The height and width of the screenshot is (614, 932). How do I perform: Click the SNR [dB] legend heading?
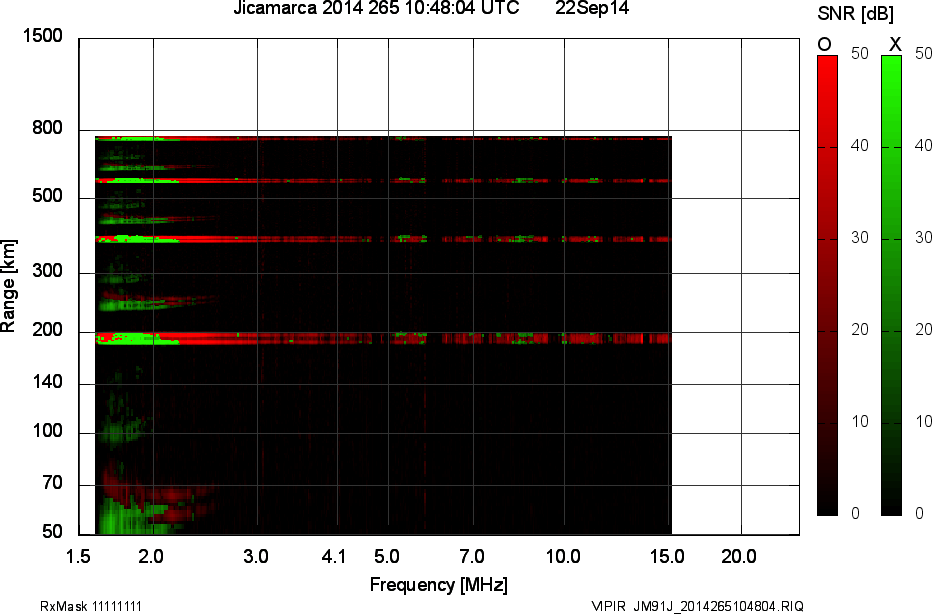coord(855,12)
